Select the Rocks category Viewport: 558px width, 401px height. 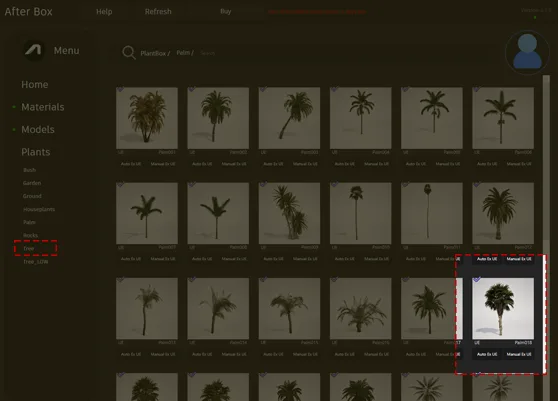tap(30, 235)
